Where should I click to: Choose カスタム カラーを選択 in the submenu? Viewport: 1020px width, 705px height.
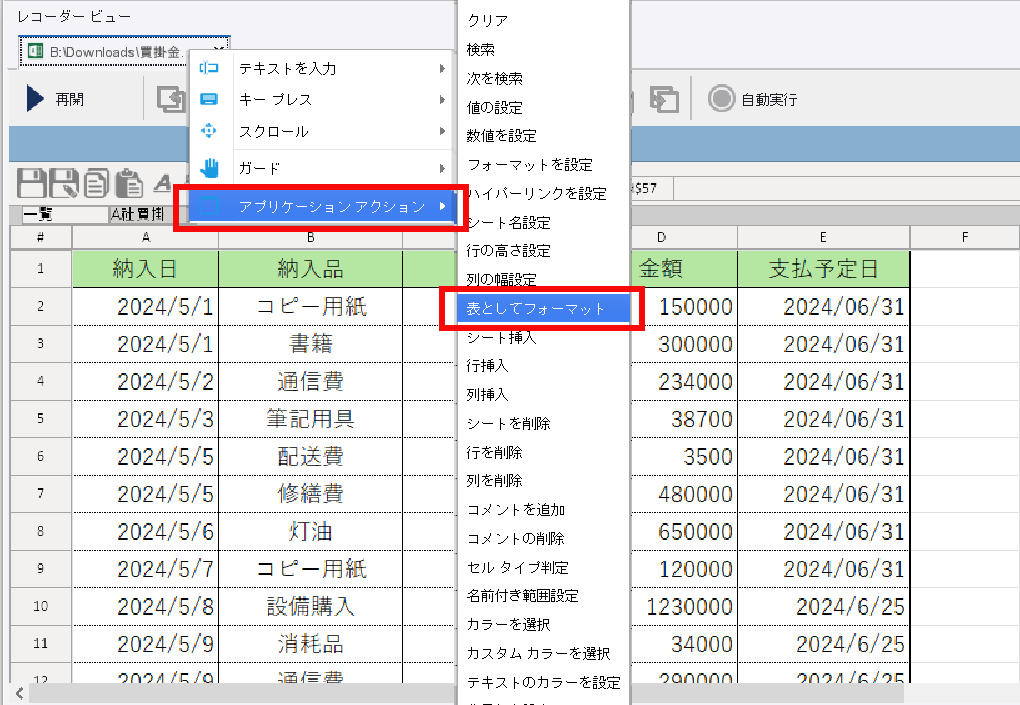(543, 653)
